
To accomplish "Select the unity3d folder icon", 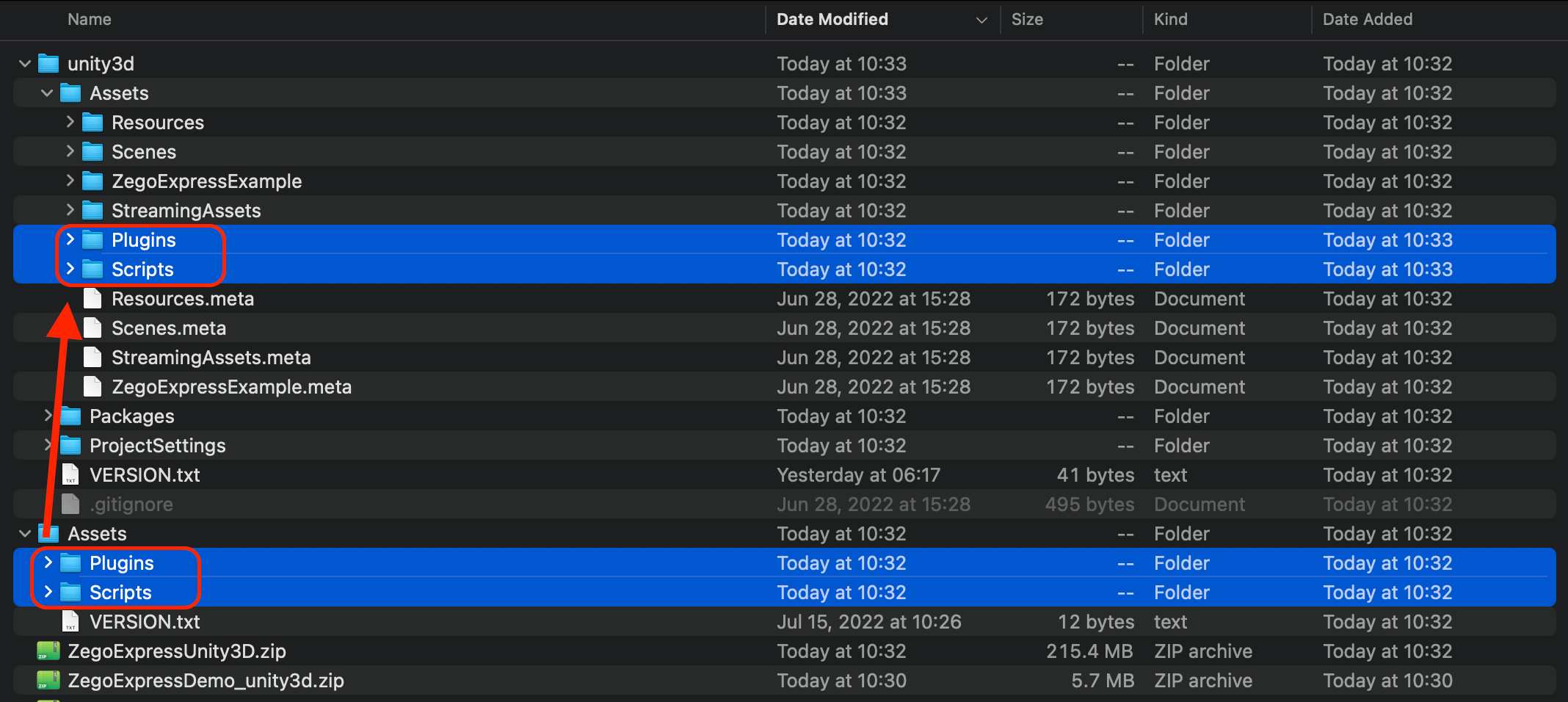I will click(x=48, y=64).
